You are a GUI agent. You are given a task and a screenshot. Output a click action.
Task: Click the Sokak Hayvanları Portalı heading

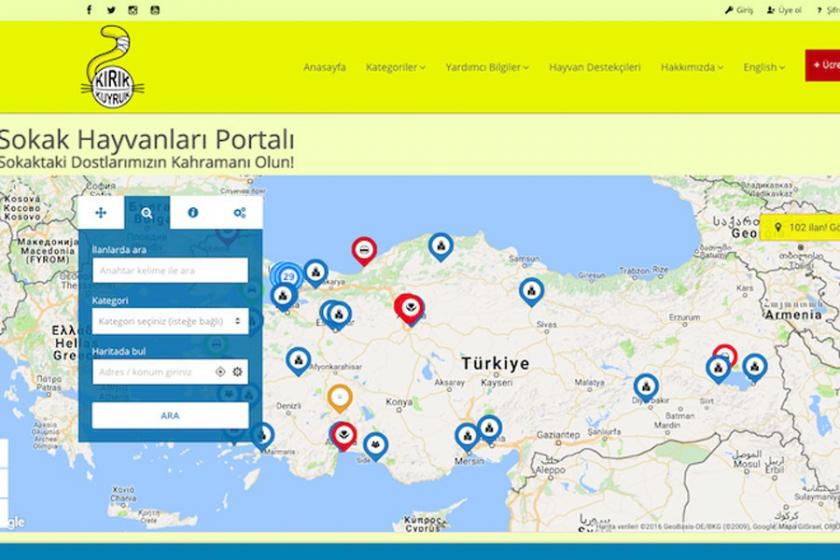pyautogui.click(x=147, y=139)
